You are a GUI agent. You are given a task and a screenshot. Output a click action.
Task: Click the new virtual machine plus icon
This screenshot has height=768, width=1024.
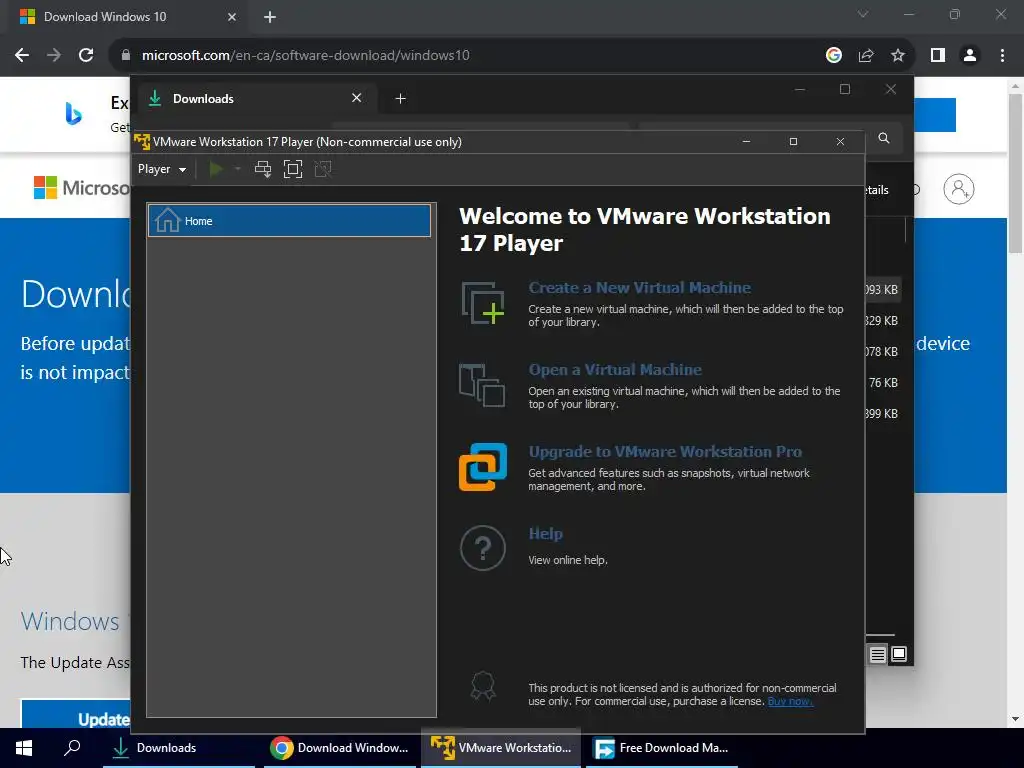[x=483, y=303]
